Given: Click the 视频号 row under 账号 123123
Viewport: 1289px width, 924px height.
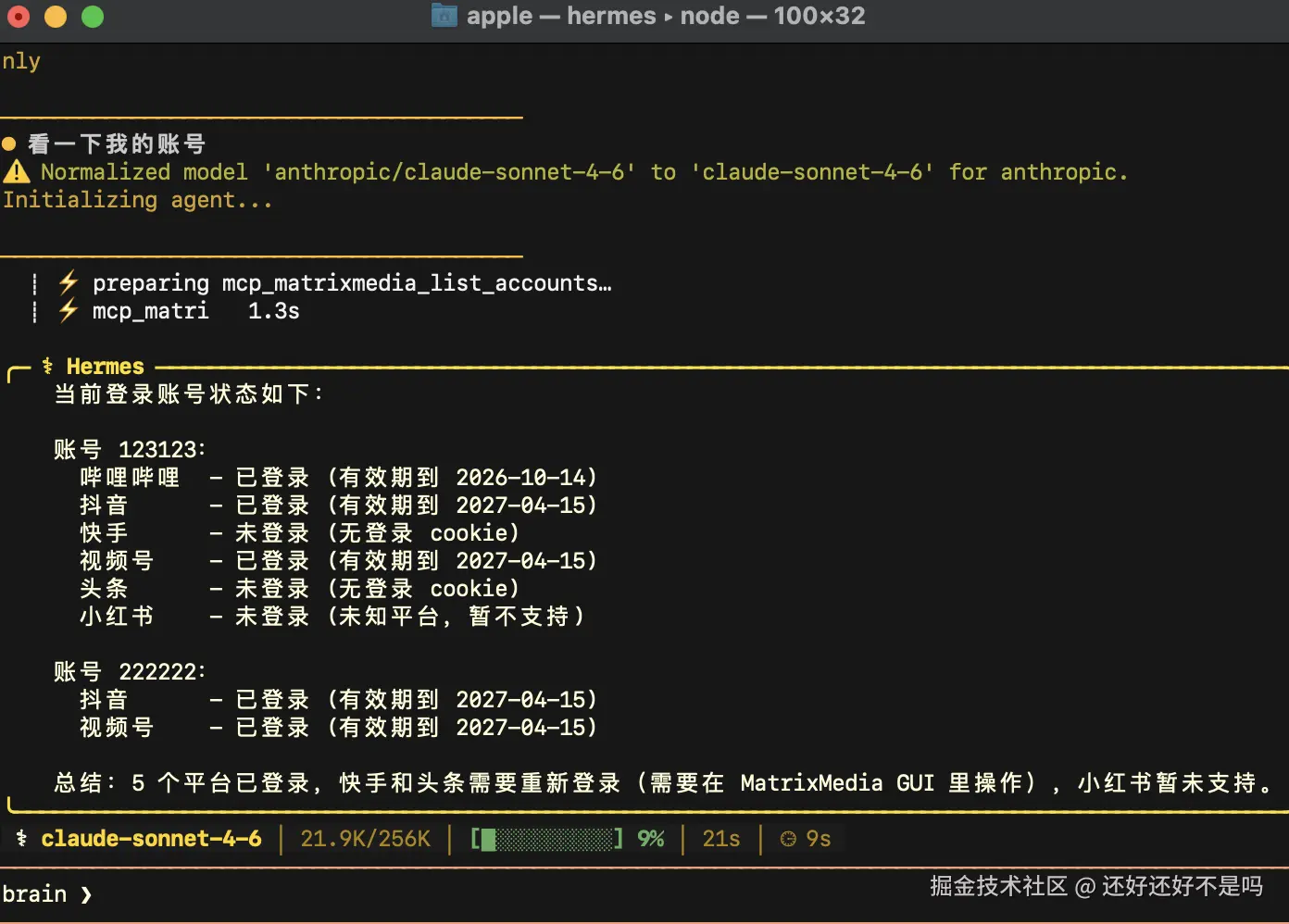Looking at the screenshot, I should tap(339, 560).
